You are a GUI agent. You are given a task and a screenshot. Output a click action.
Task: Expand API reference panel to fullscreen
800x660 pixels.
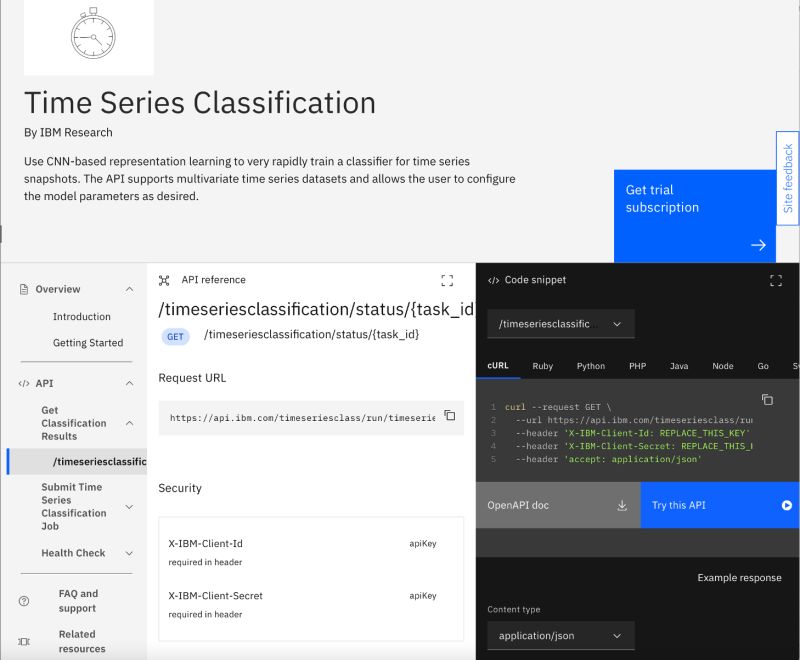pos(447,280)
